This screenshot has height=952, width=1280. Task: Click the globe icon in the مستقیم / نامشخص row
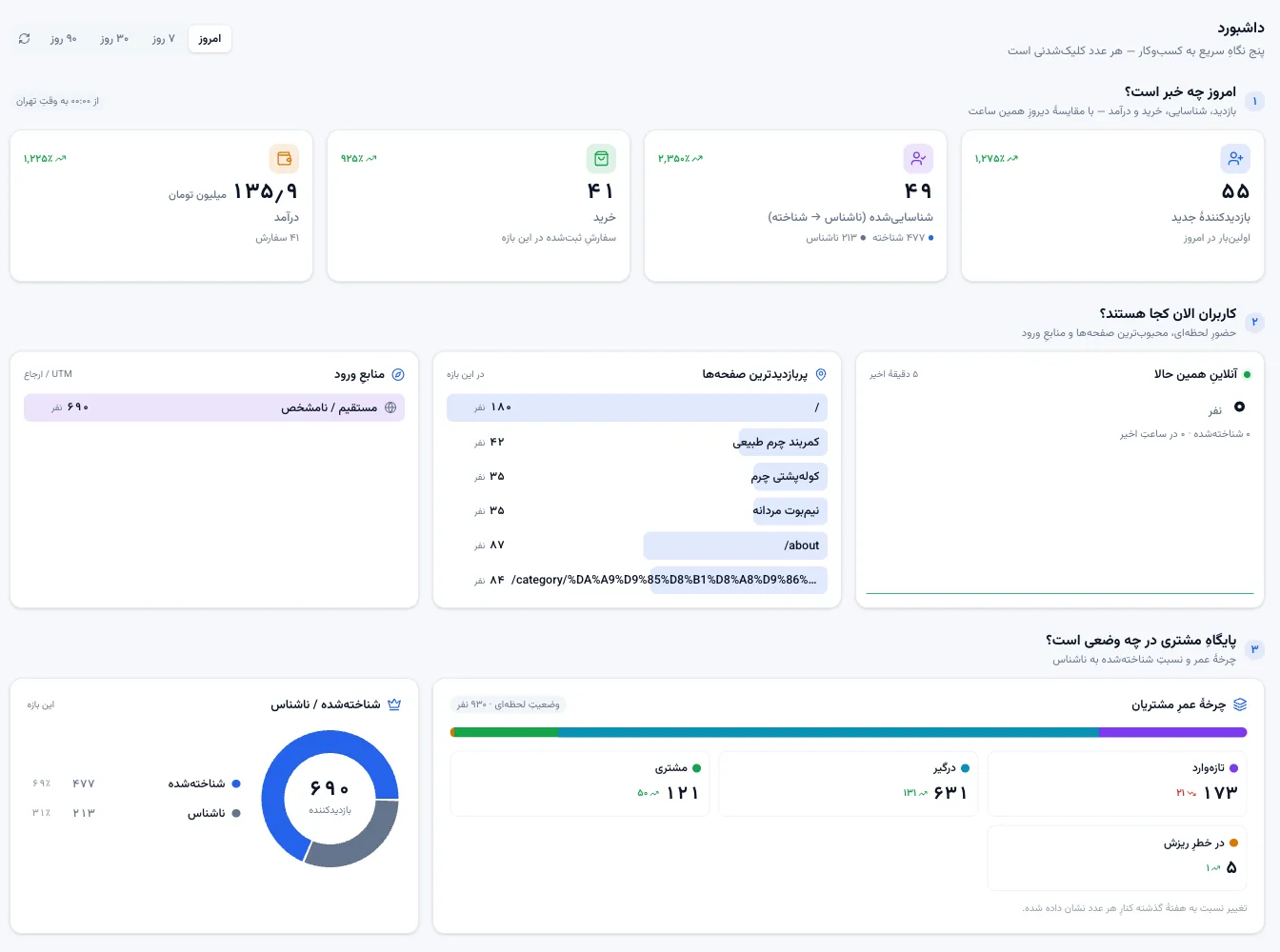point(390,407)
